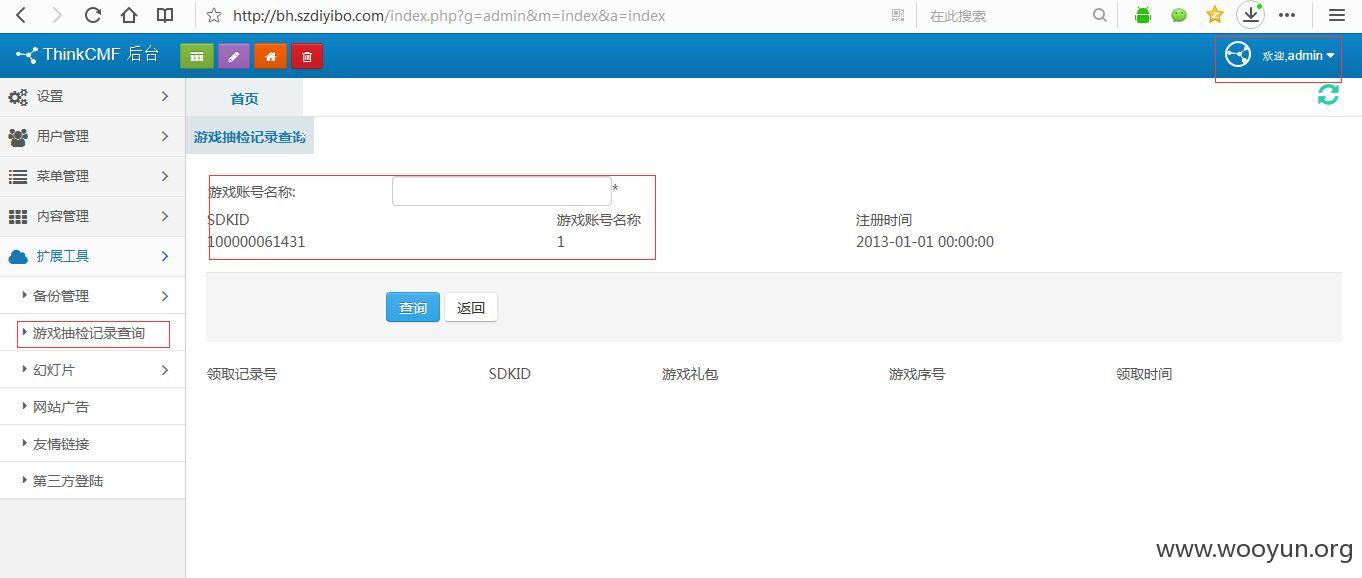The width and height of the screenshot is (1362, 578).
Task: Click the orange home toolbar icon
Action: [270, 56]
